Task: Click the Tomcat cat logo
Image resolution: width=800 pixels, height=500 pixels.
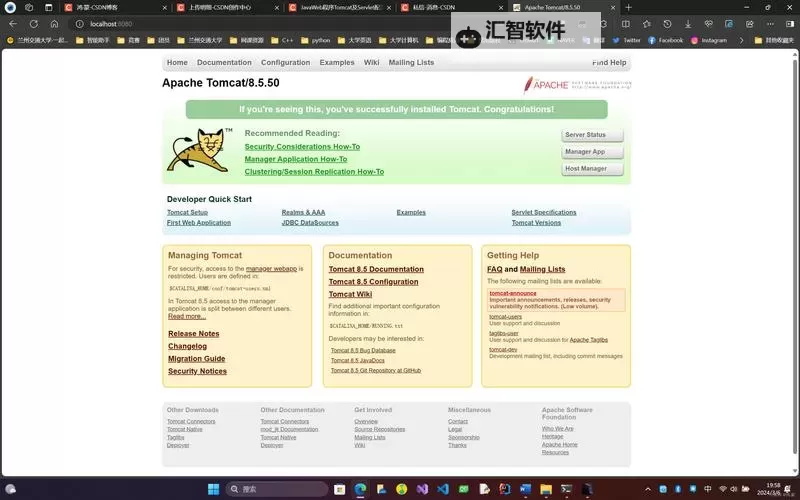Action: coord(199,149)
